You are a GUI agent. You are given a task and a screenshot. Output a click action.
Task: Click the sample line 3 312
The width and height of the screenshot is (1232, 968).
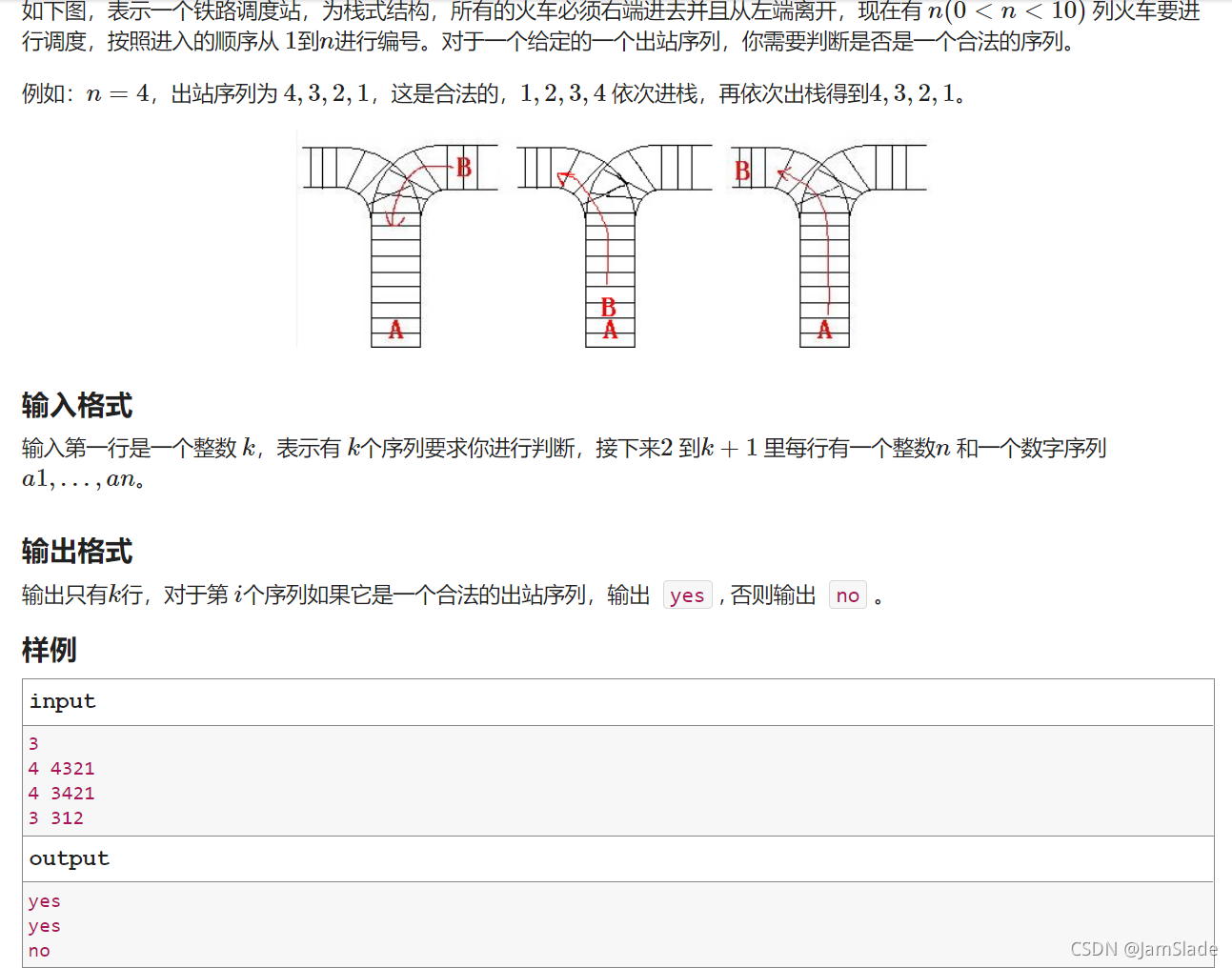tap(56, 817)
